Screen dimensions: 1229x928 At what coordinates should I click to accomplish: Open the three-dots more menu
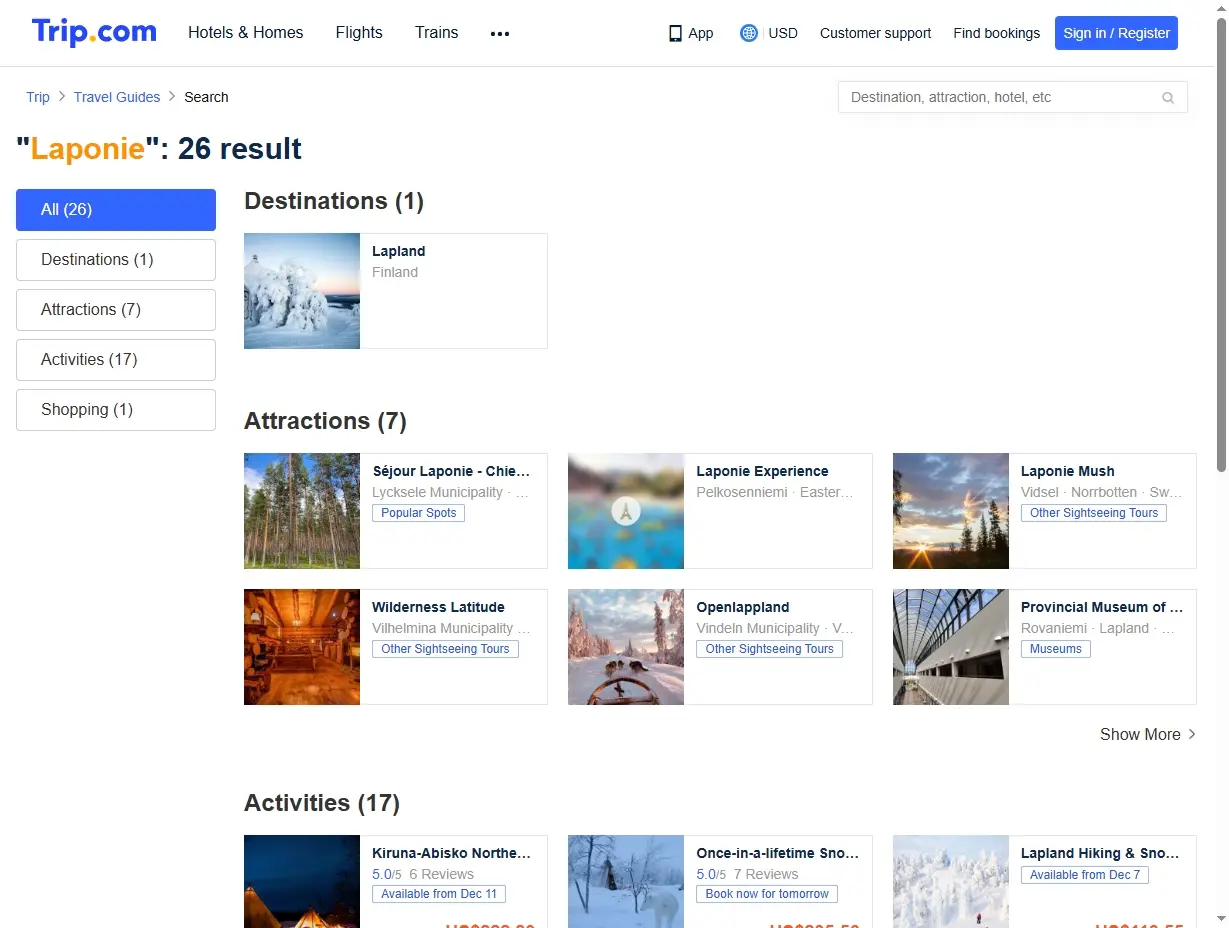pyautogui.click(x=500, y=33)
